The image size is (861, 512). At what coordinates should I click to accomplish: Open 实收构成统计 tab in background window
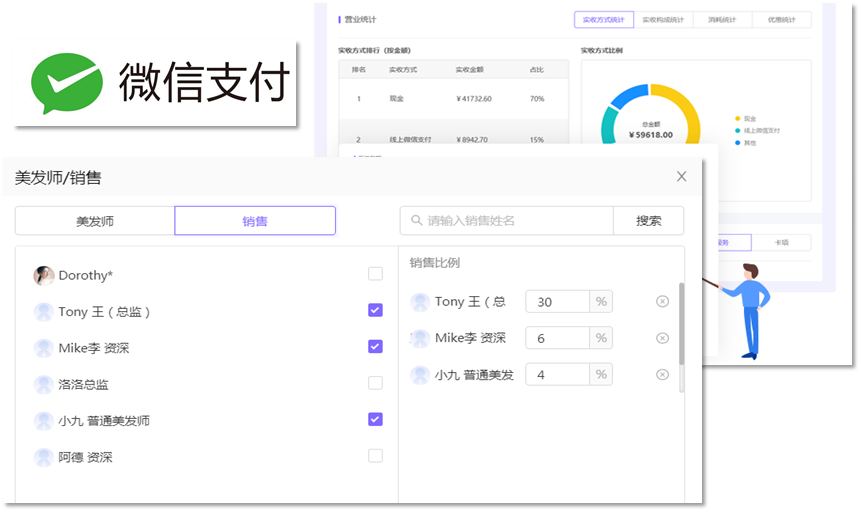coord(663,20)
